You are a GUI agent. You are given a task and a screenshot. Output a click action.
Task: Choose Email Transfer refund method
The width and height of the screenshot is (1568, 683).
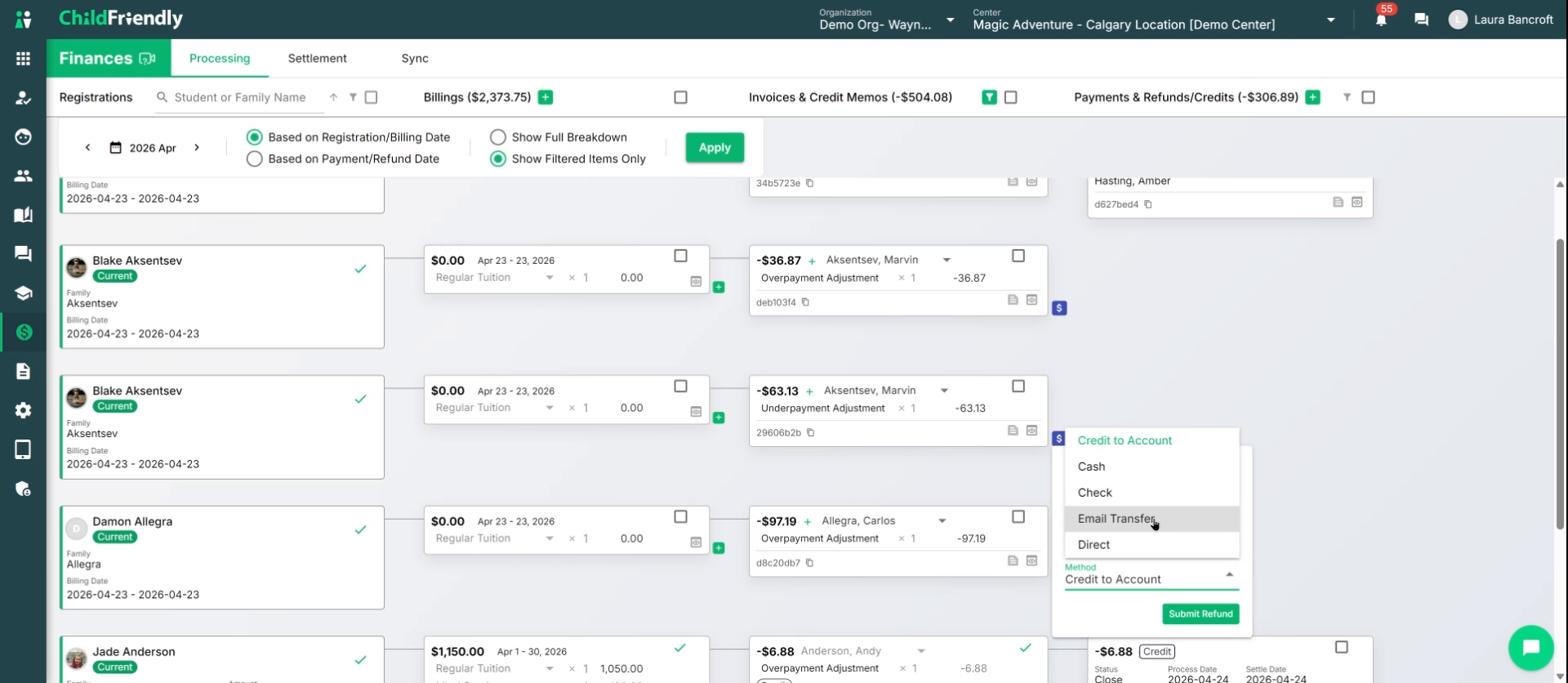(x=1151, y=519)
